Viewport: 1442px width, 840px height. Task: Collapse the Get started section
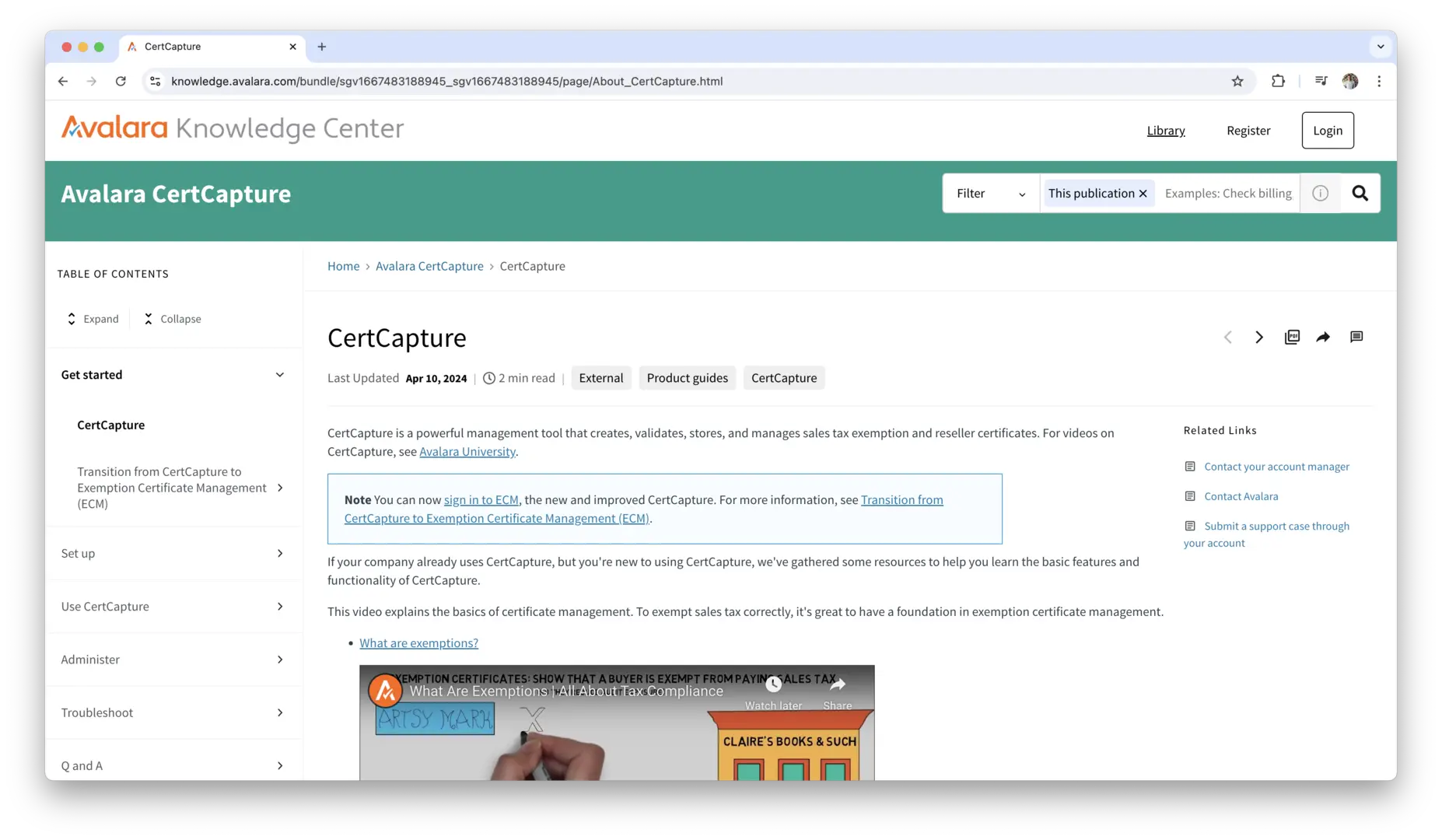(x=280, y=375)
